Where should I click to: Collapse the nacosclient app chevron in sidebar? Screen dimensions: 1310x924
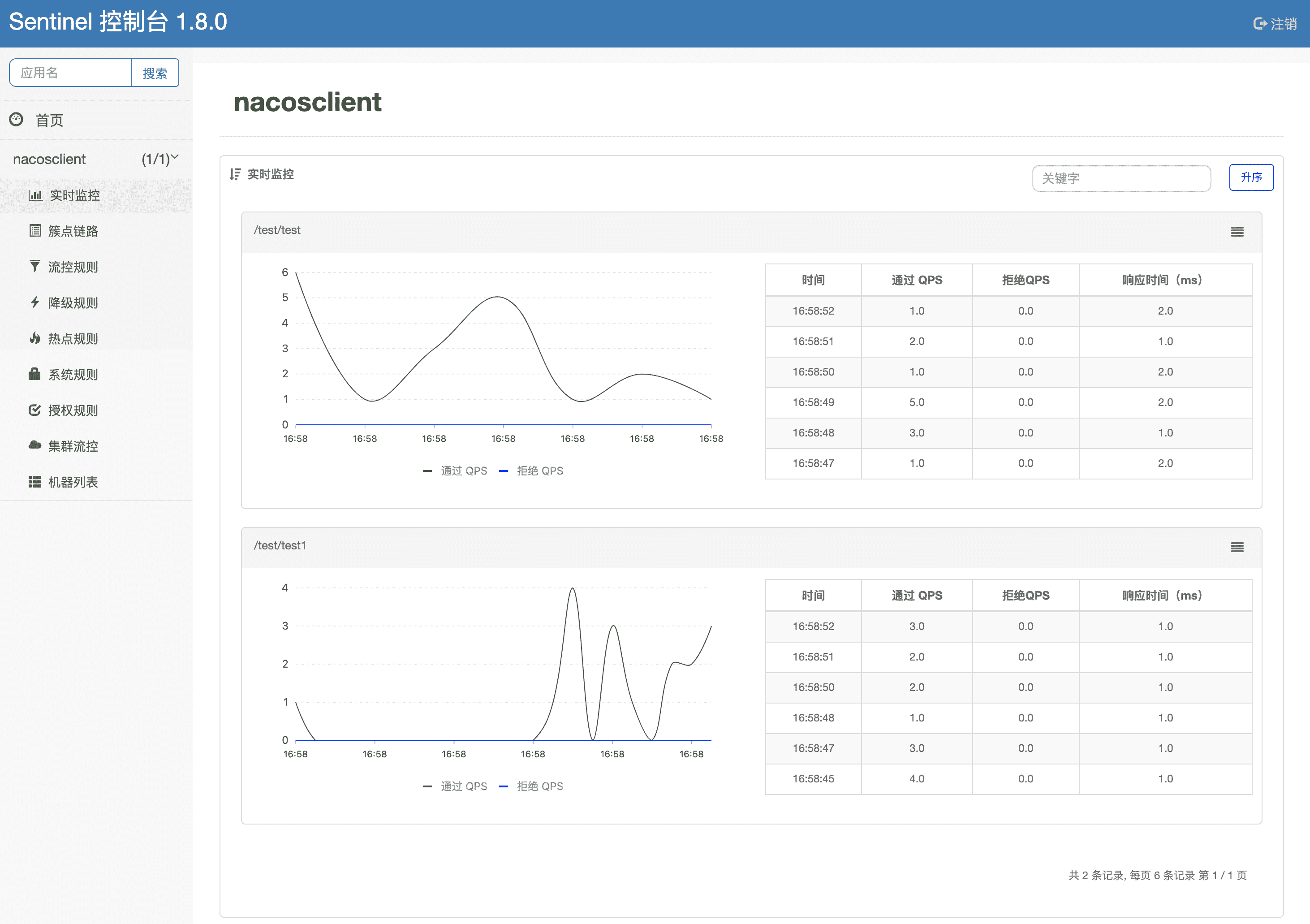click(x=175, y=157)
